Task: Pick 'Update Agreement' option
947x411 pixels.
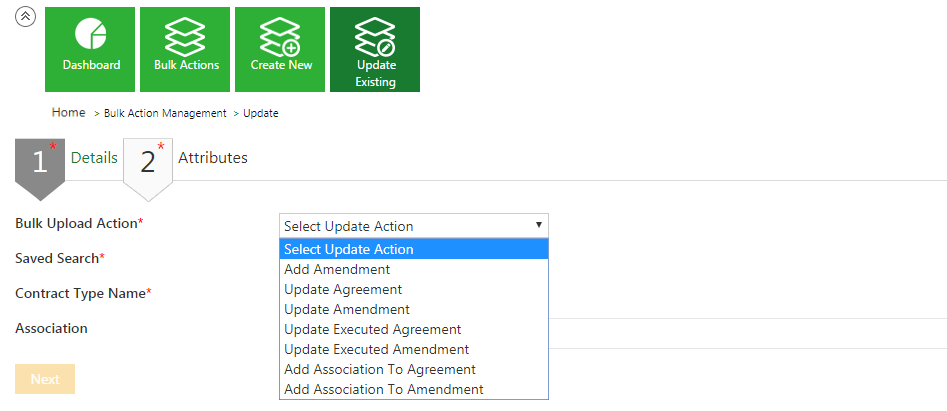Action: (343, 289)
